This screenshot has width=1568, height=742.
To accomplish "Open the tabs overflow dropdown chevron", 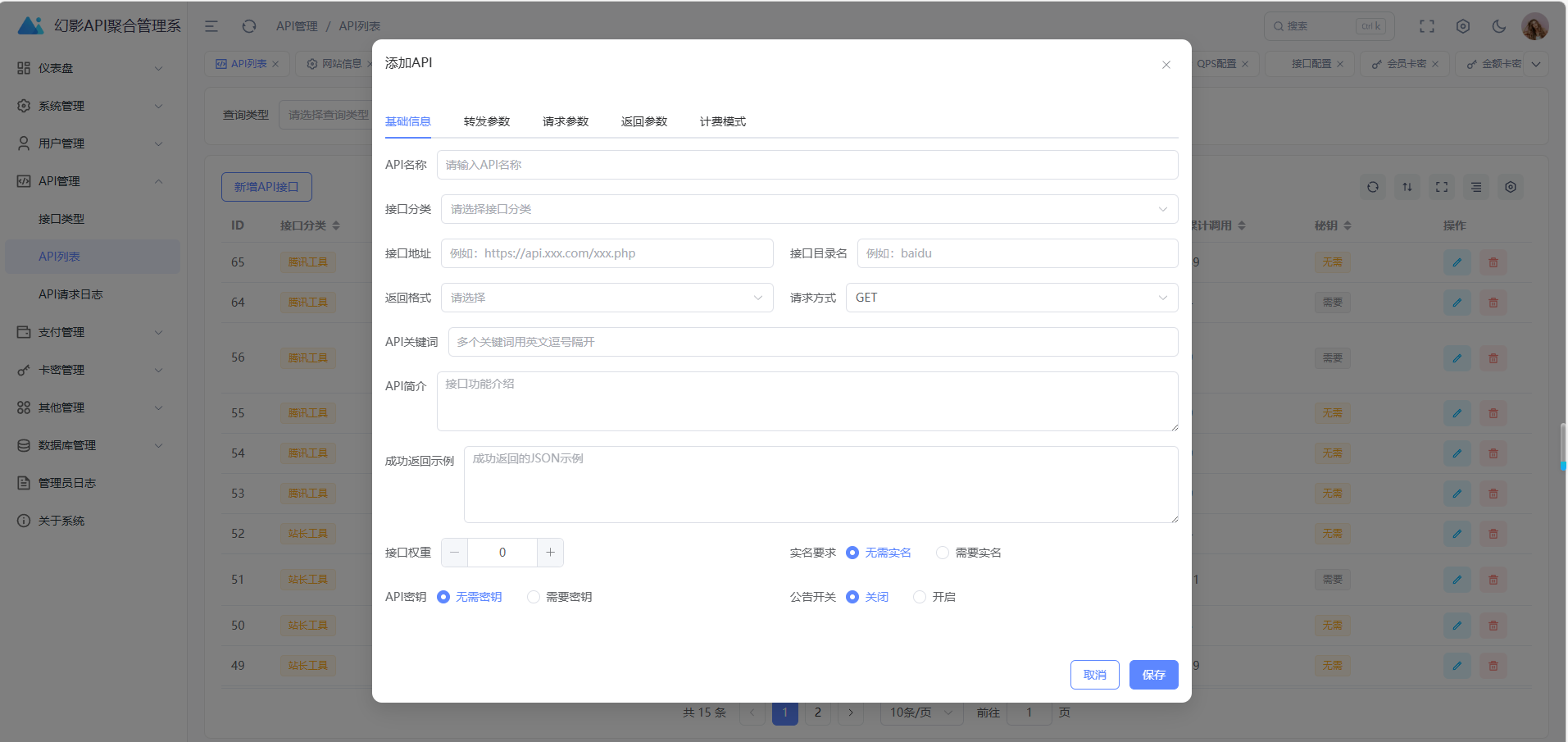I will pyautogui.click(x=1536, y=64).
